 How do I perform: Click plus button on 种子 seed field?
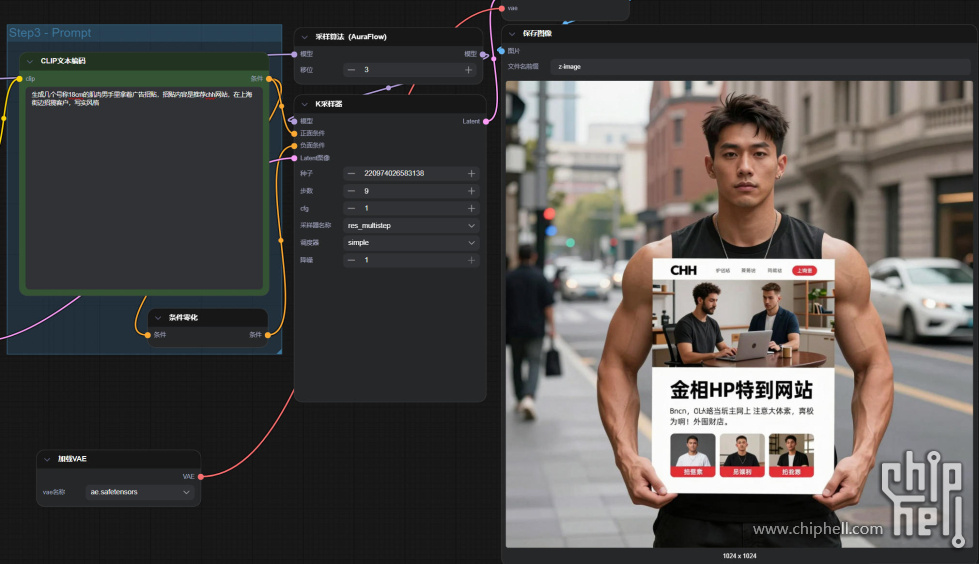pyautogui.click(x=471, y=173)
